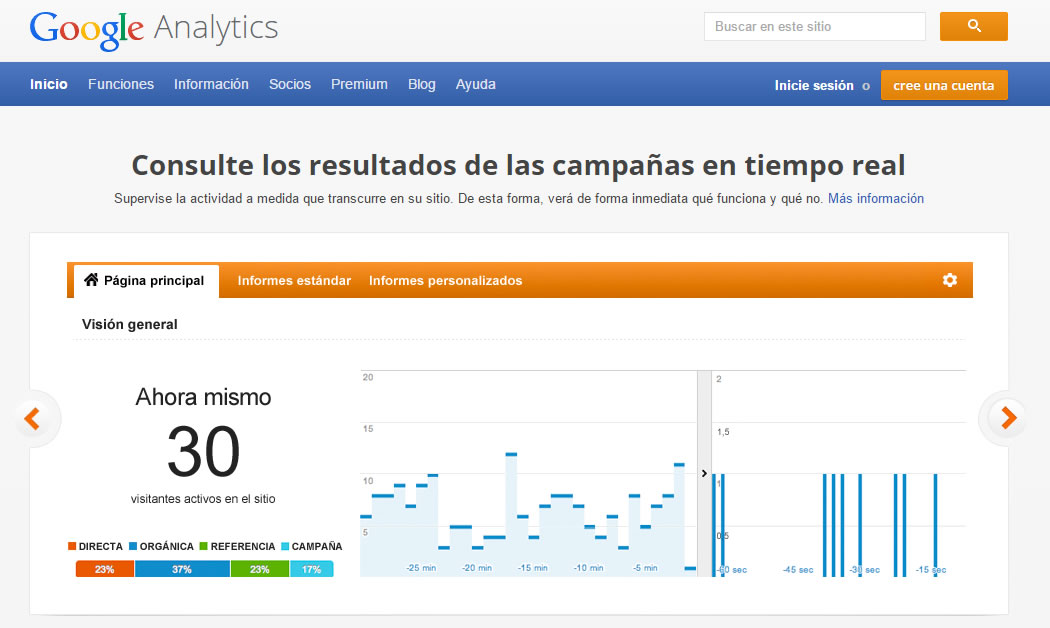
Task: Click Inicie sesión to log in
Action: click(x=813, y=86)
